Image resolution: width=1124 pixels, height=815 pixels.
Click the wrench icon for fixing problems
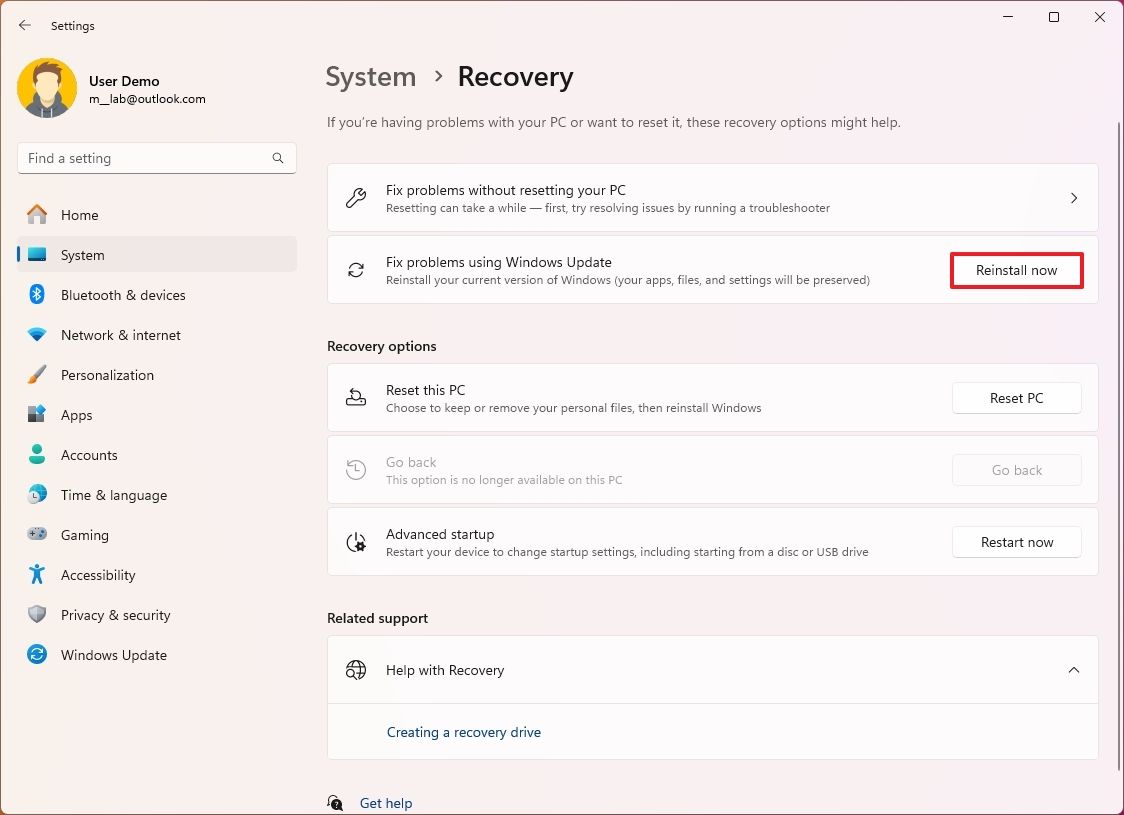tap(356, 197)
